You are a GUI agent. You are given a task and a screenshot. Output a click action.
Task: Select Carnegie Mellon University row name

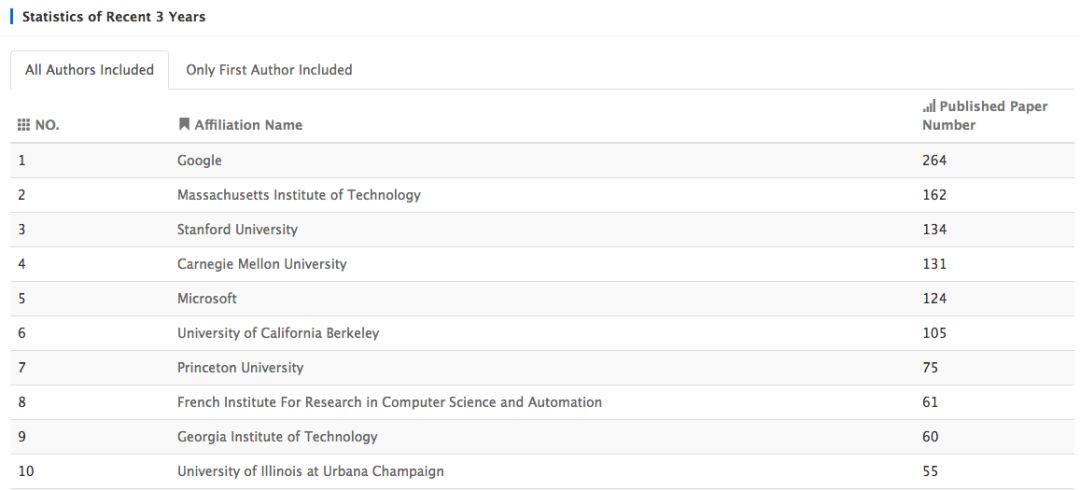[261, 264]
